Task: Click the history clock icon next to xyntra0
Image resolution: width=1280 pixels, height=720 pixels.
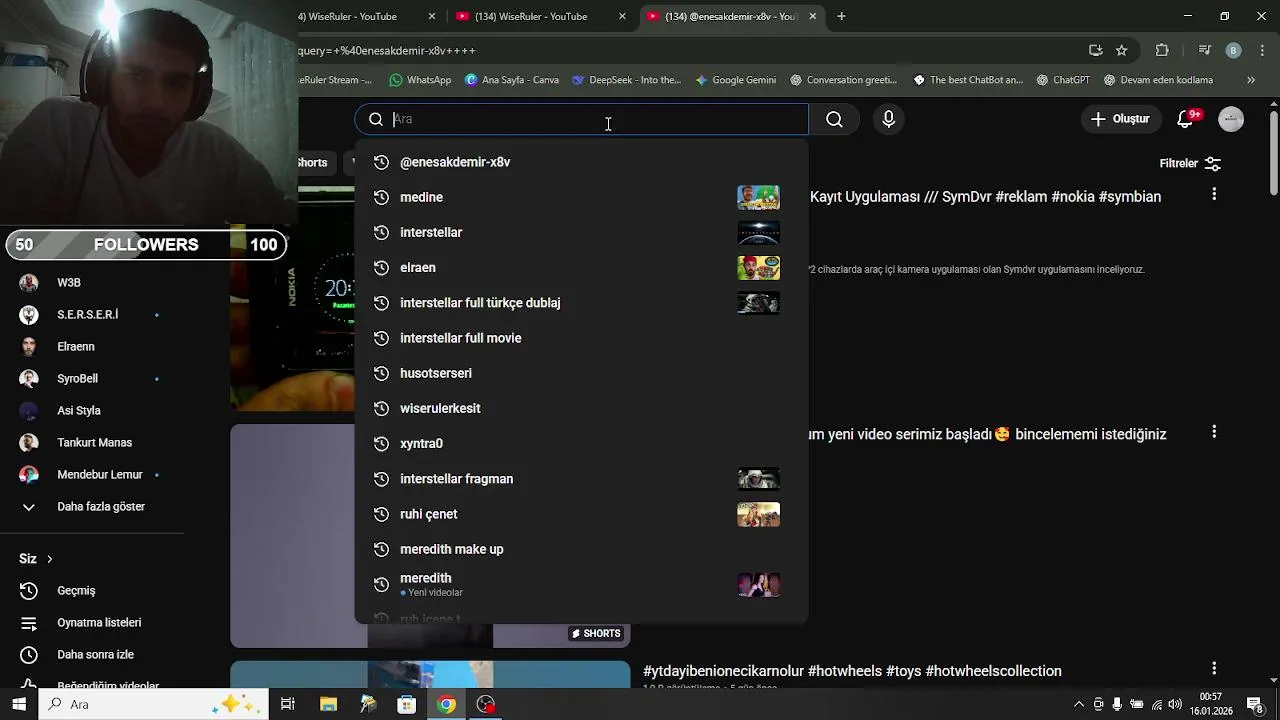Action: (381, 443)
